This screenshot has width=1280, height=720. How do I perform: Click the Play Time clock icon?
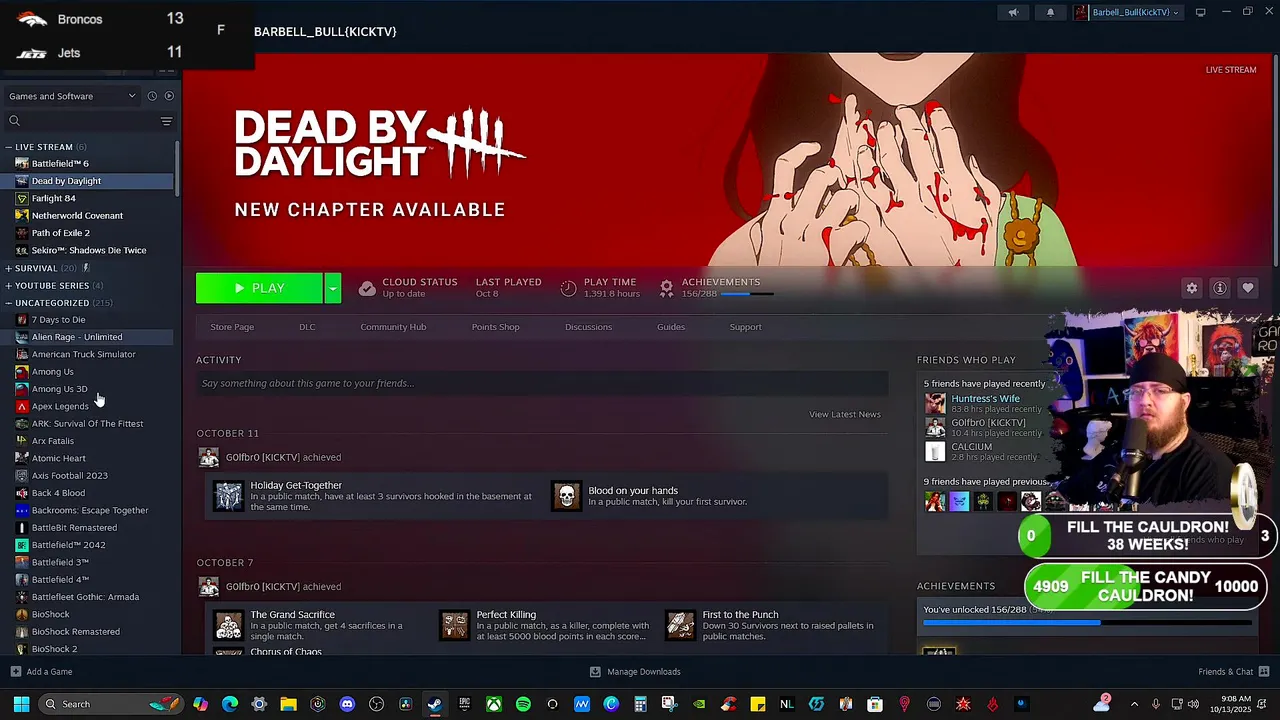(568, 288)
